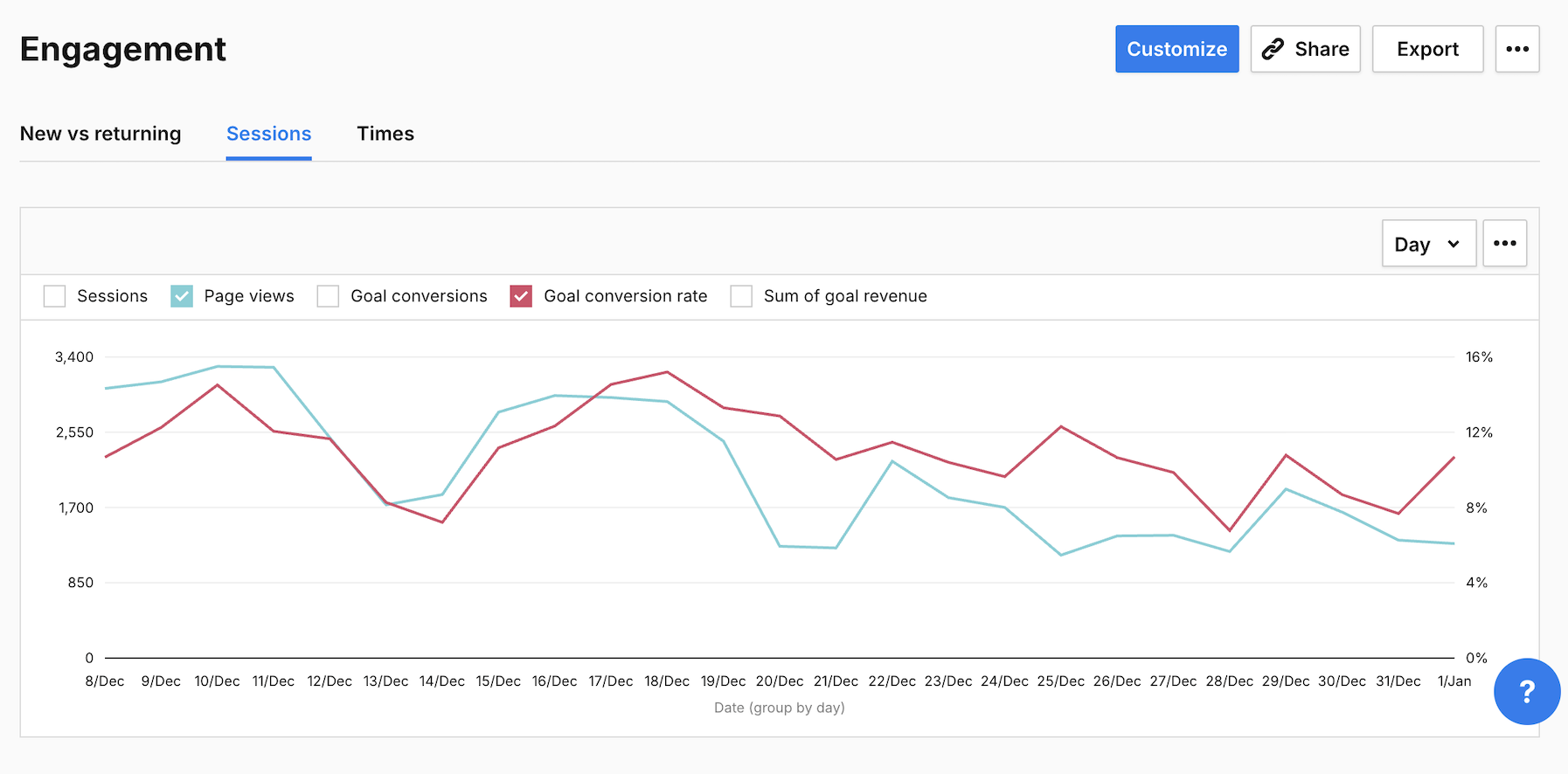This screenshot has height=774, width=1568.
Task: Click the 20/Dec axis date label
Action: coord(780,681)
